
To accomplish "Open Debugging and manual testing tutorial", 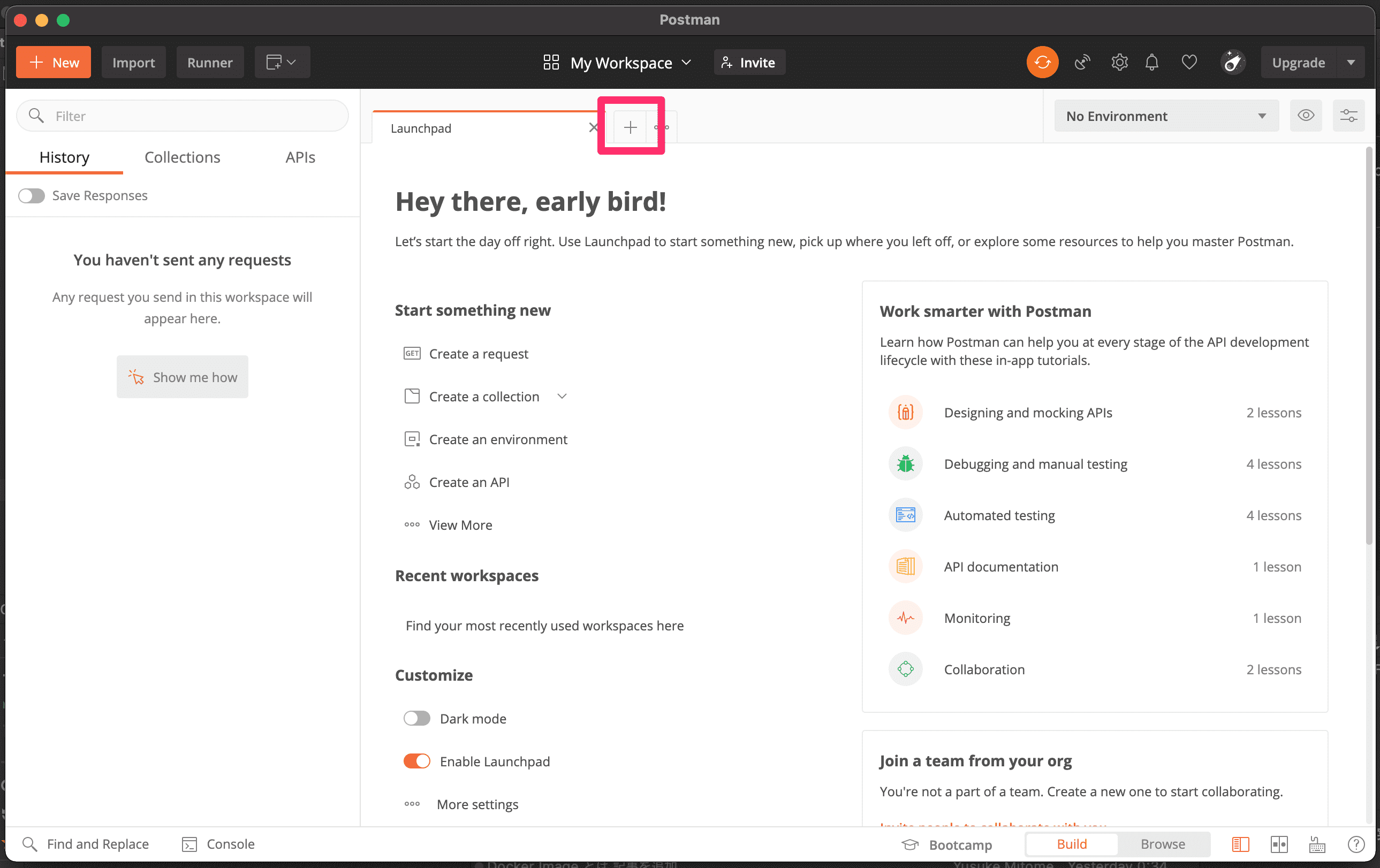I will [x=1035, y=463].
